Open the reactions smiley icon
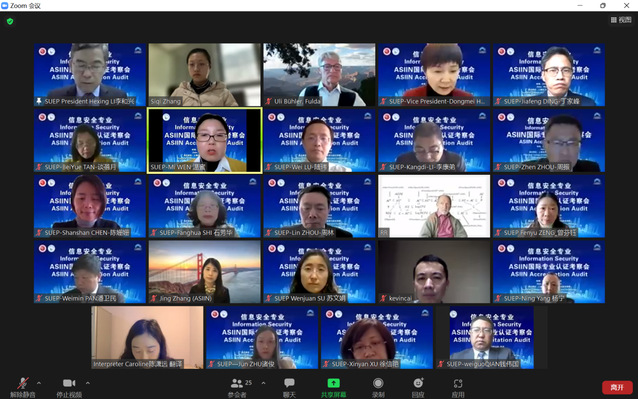The width and height of the screenshot is (638, 399). tap(418, 383)
